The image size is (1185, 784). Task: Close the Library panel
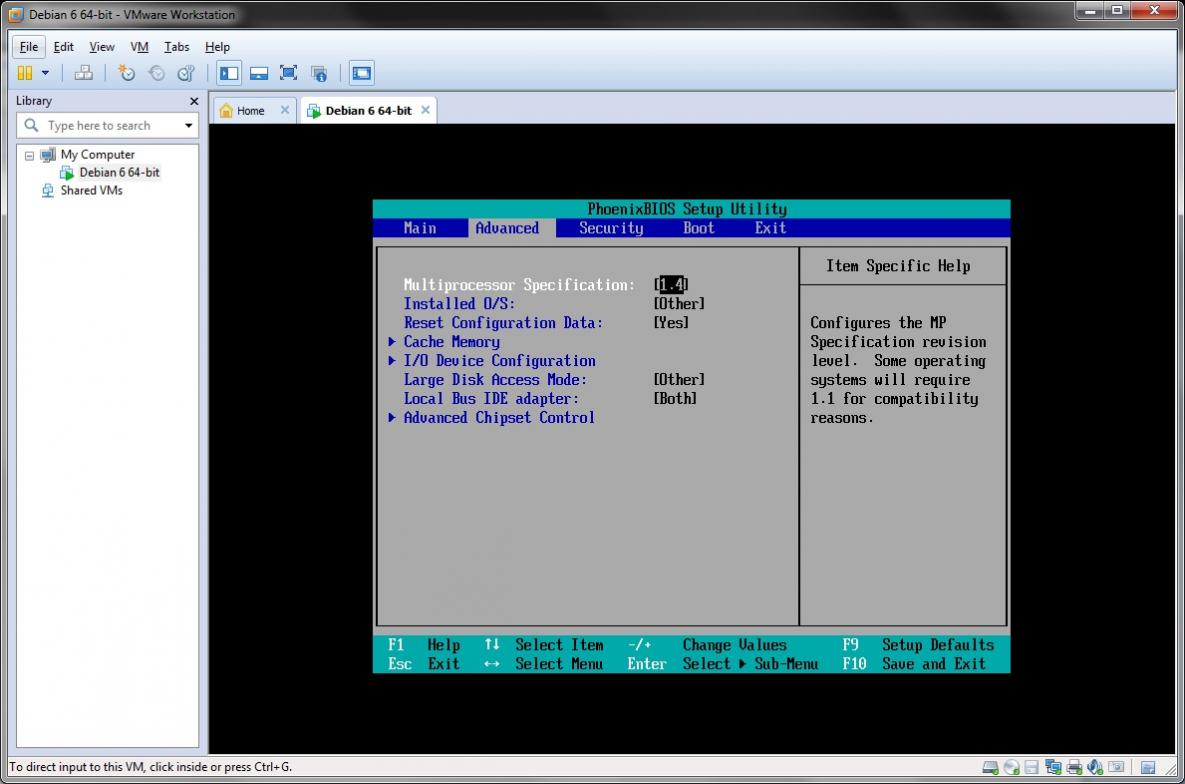pos(194,101)
